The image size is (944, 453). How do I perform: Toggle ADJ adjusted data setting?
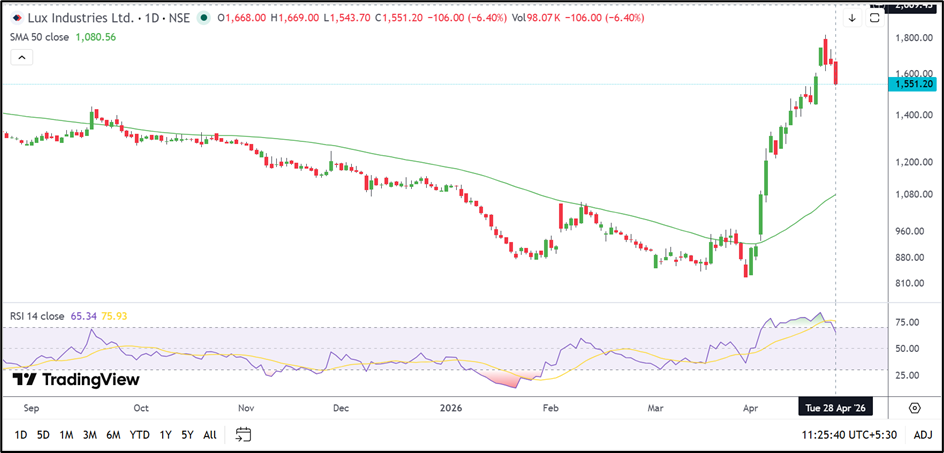point(922,434)
